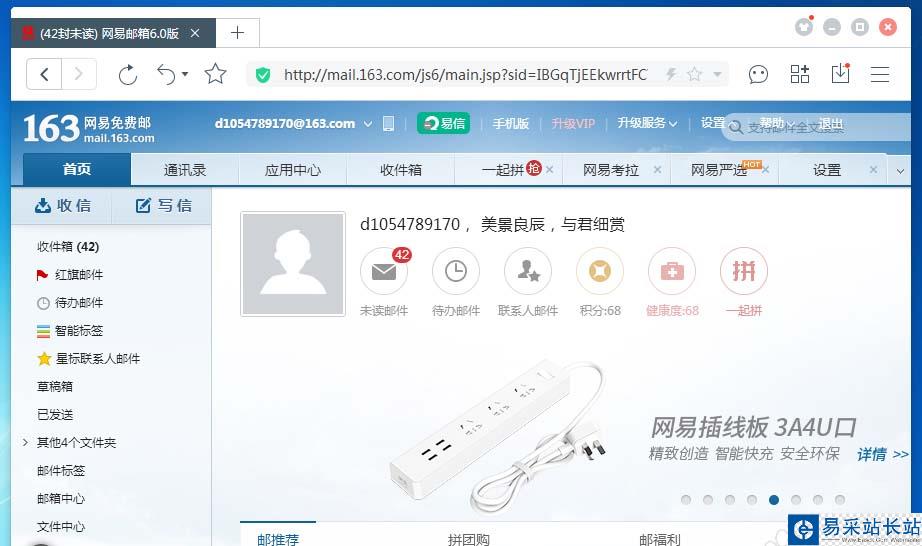Close the 网易邮箱6.0版 browser tab
This screenshot has width=922, height=546.
pos(195,34)
